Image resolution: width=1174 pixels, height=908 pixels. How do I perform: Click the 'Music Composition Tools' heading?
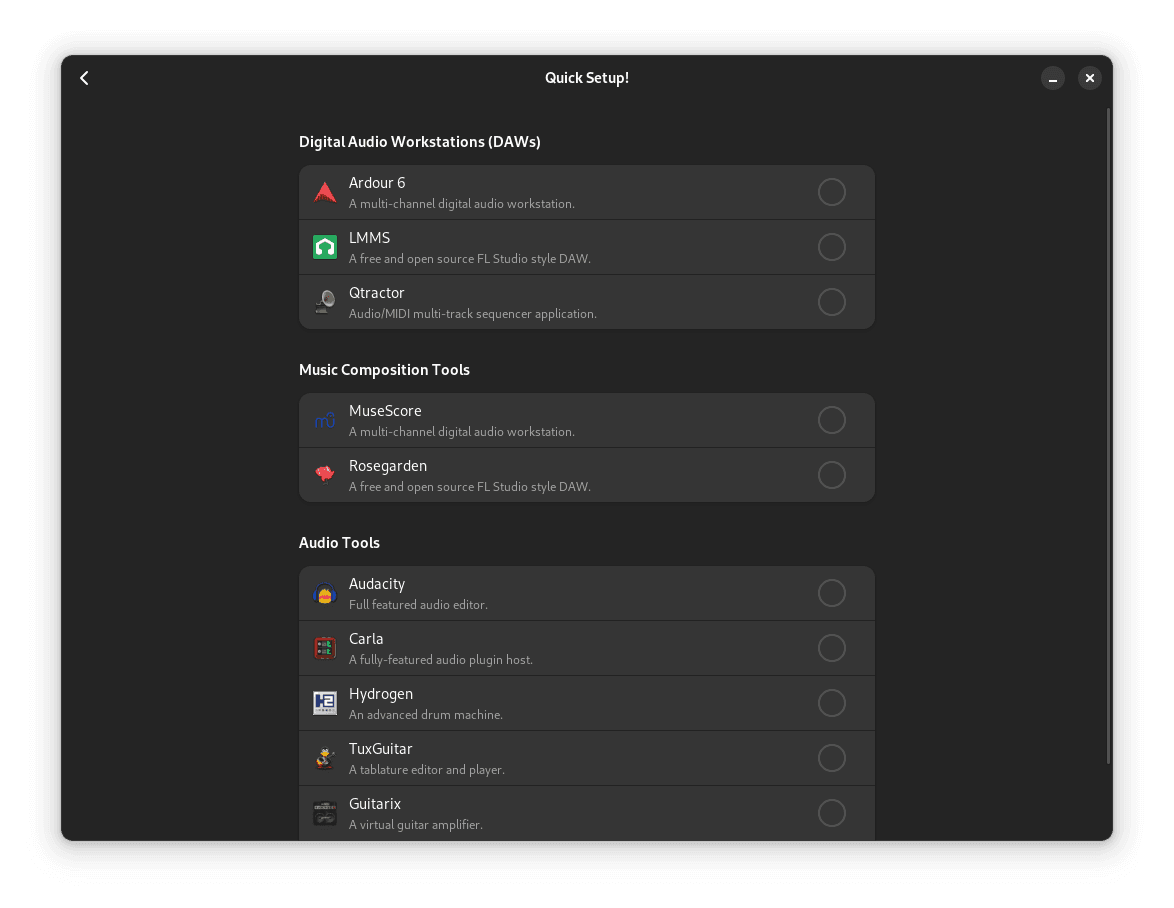click(x=384, y=370)
